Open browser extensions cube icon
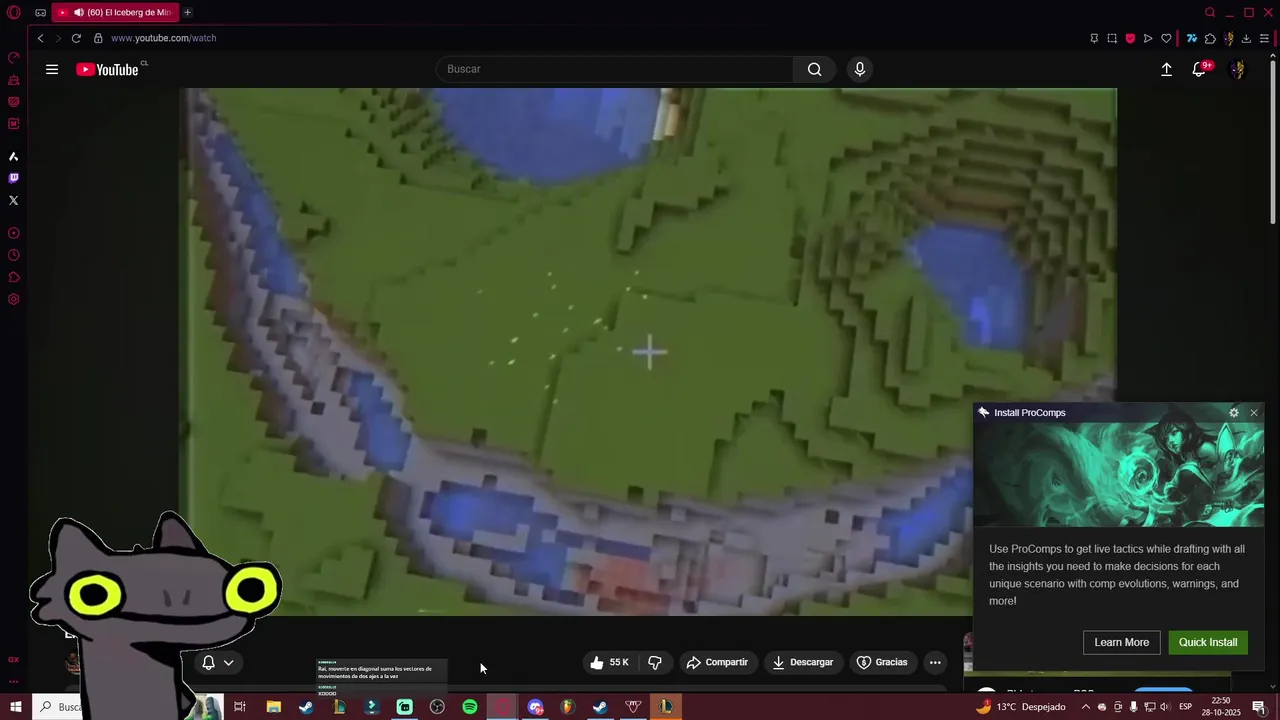Image resolution: width=1280 pixels, height=720 pixels. pos(1210,38)
